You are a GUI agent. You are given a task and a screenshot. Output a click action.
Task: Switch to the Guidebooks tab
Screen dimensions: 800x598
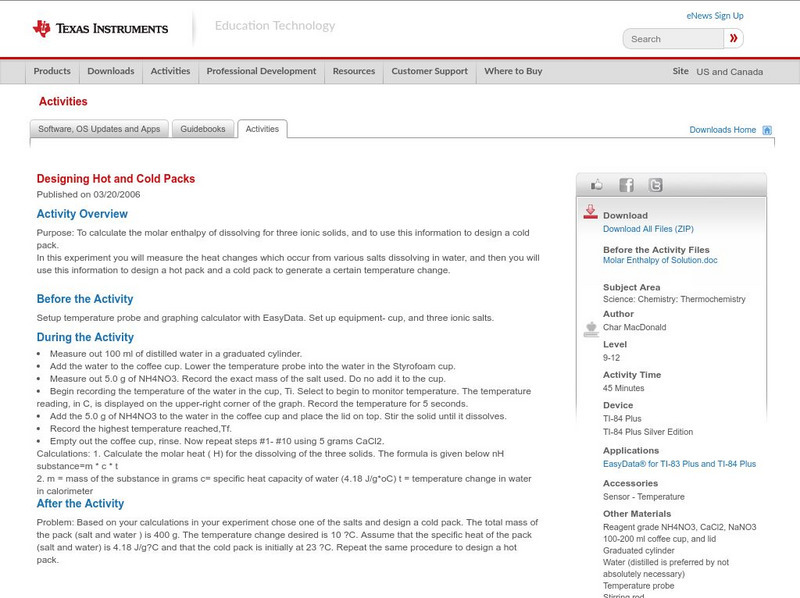tap(203, 129)
